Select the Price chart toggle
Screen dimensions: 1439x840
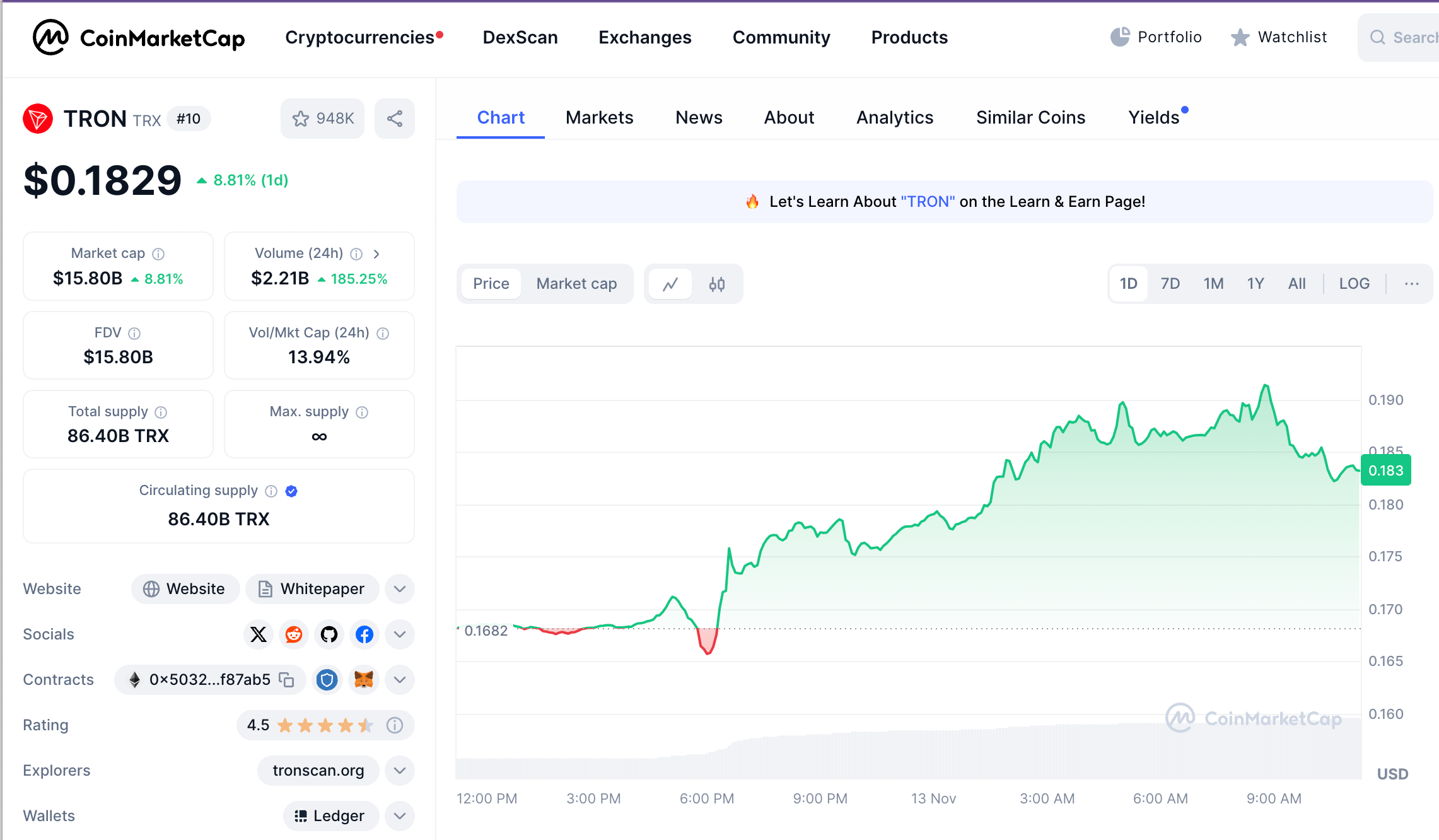[x=491, y=284]
